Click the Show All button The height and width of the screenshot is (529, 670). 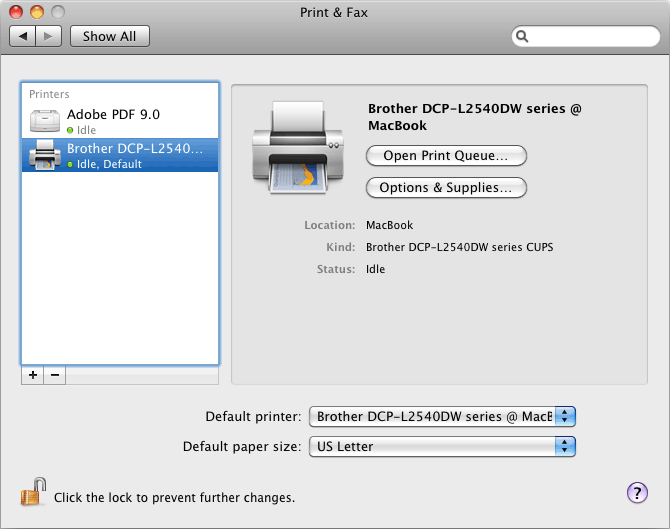pyautogui.click(x=110, y=36)
